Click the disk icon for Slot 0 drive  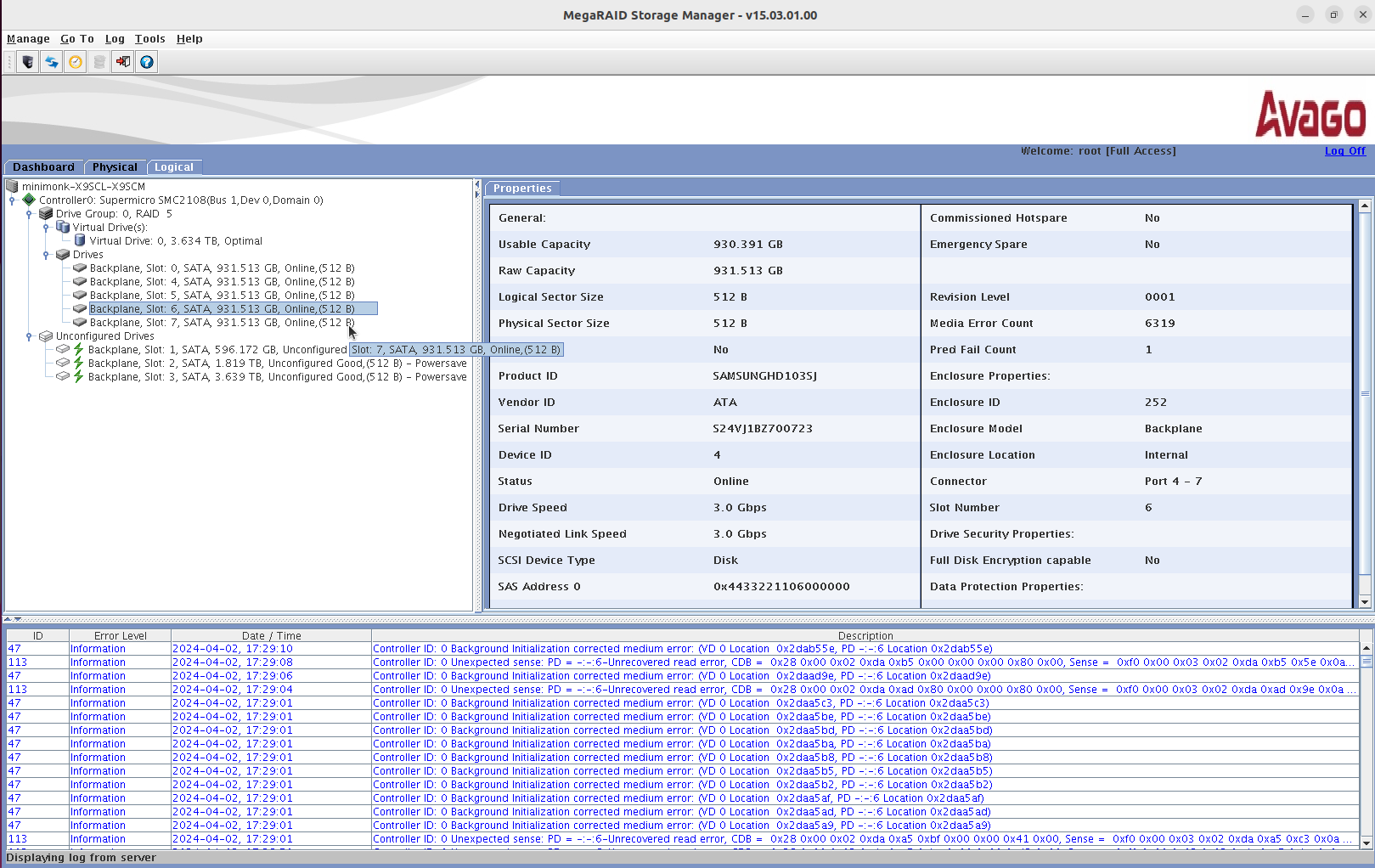tap(80, 268)
